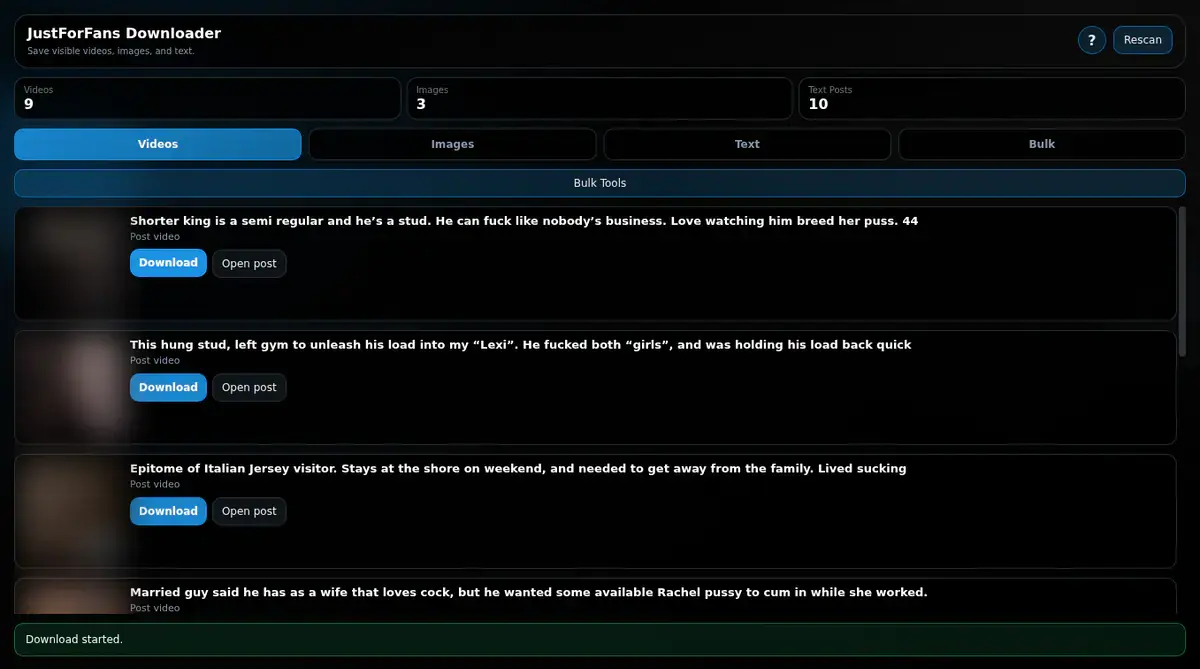Download the hung stud gym video
This screenshot has height=669, width=1200.
click(x=168, y=387)
